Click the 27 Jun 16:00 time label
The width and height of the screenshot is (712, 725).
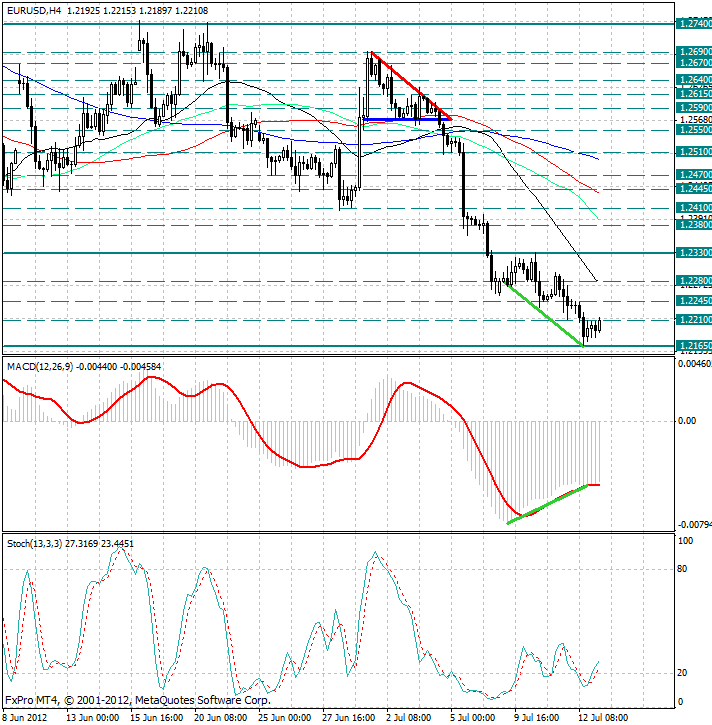pos(350,717)
